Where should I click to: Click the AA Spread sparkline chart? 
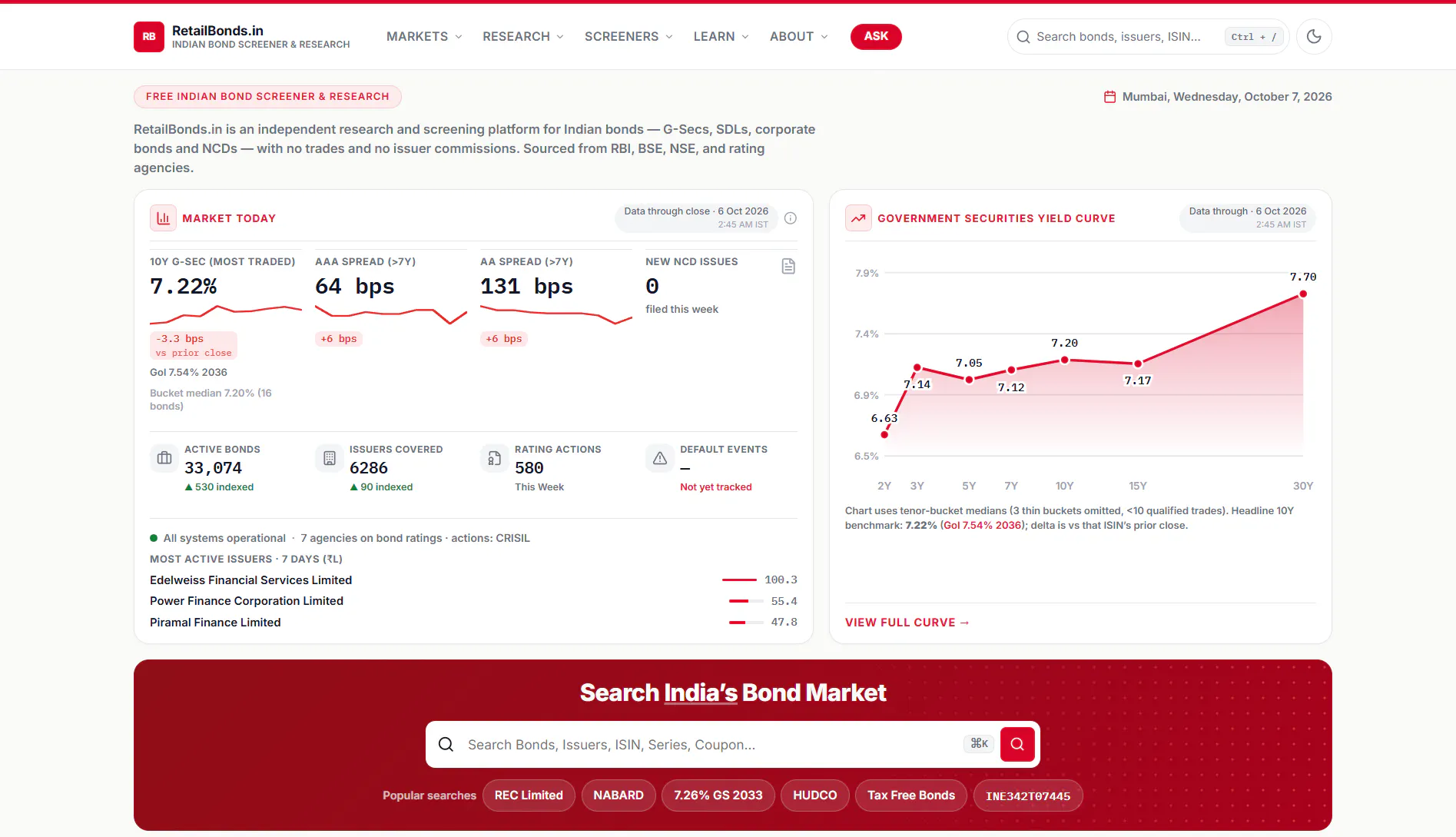tap(556, 314)
